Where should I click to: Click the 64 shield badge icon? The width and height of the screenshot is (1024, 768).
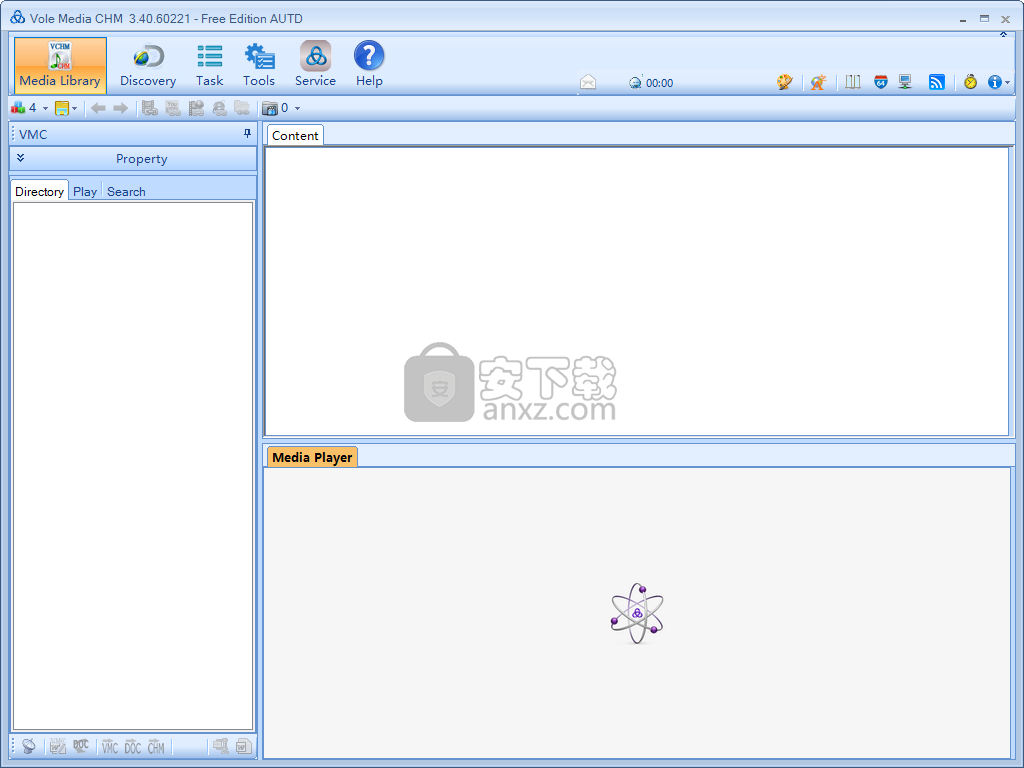click(x=881, y=82)
